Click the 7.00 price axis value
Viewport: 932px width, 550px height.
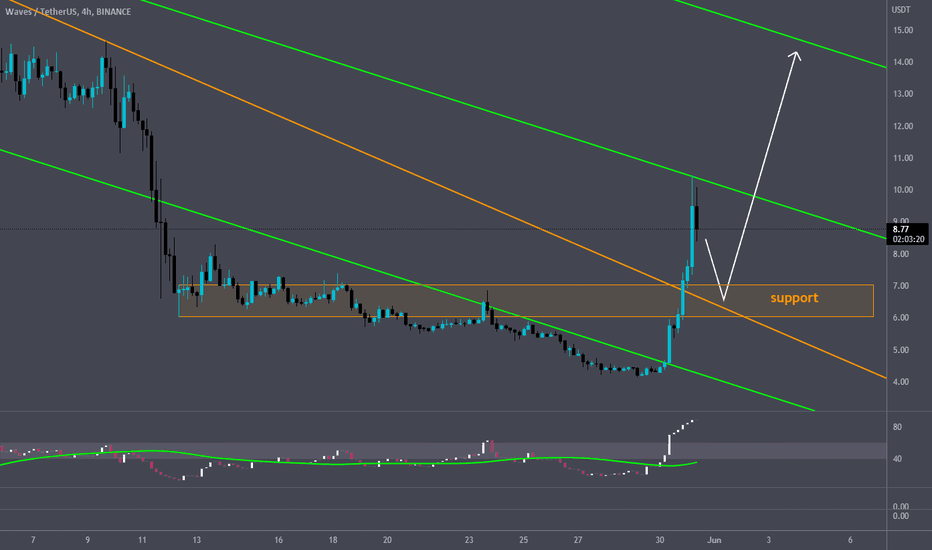click(901, 286)
